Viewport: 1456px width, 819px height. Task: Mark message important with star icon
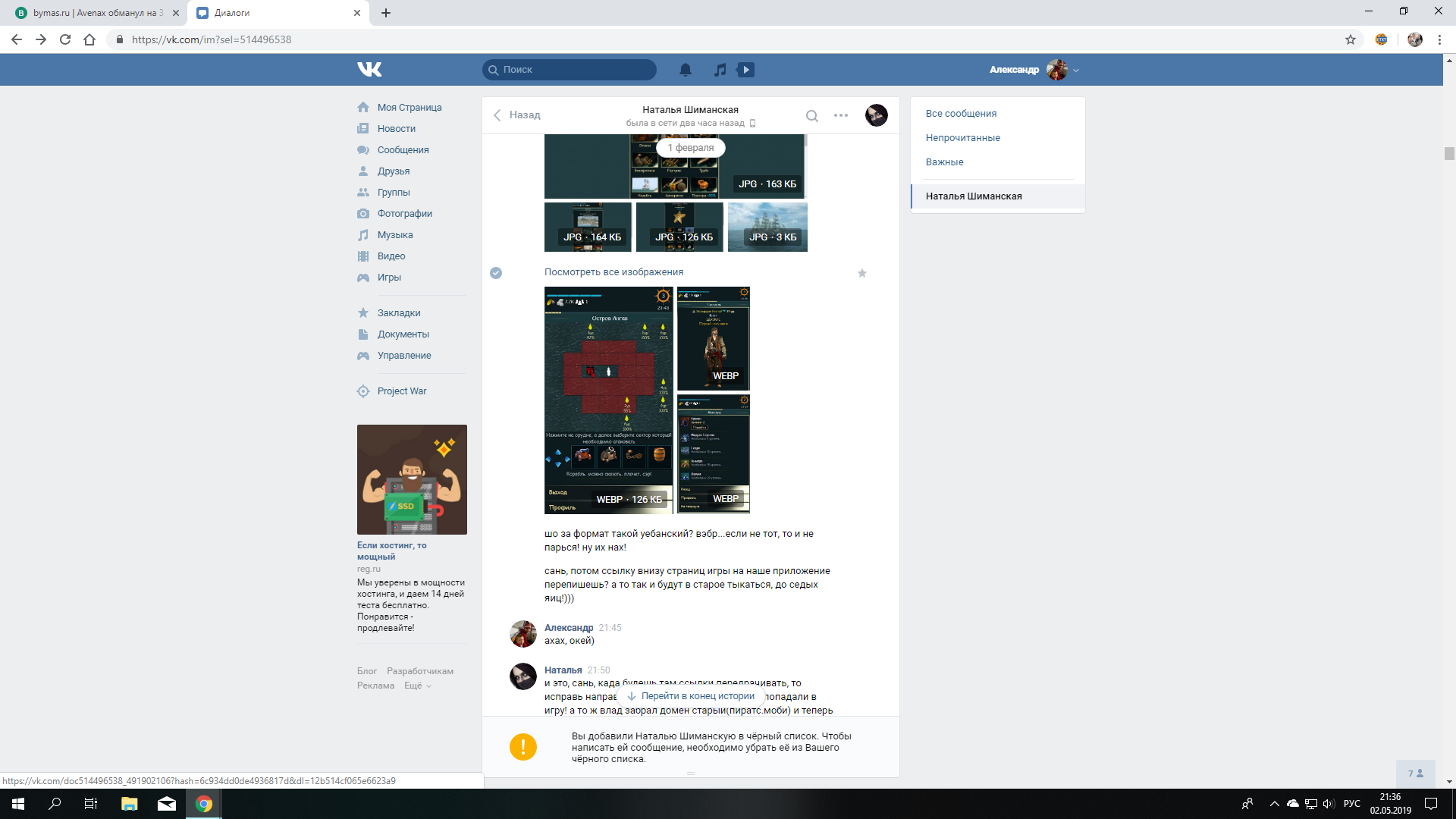point(862,273)
